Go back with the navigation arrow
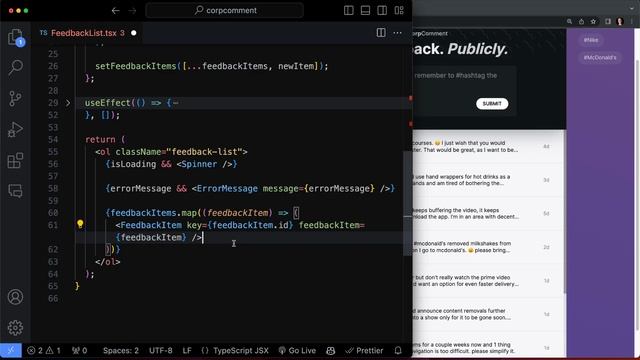This screenshot has height=360, width=640. [x=116, y=11]
